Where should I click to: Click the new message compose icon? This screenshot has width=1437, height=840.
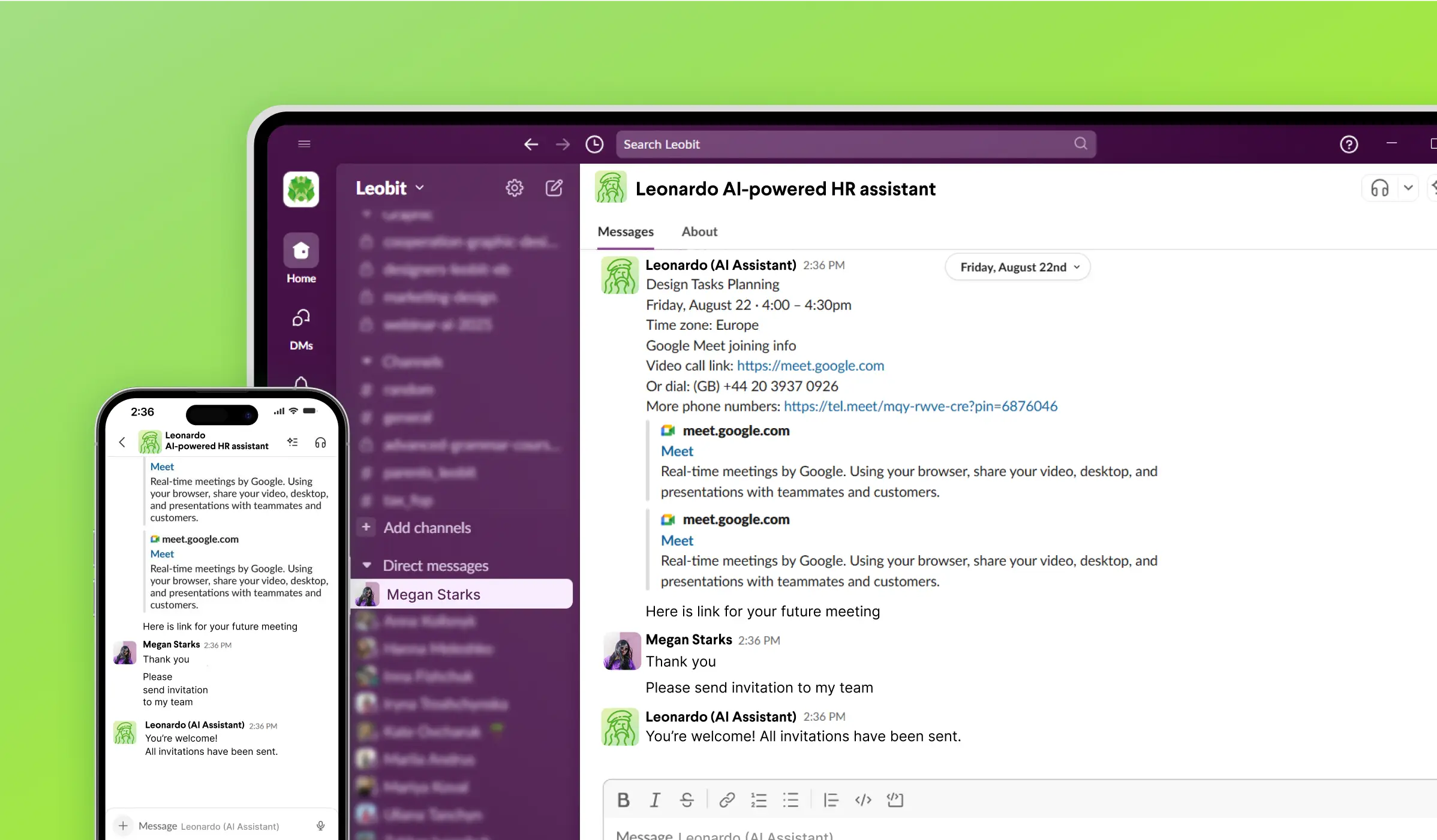click(x=554, y=188)
